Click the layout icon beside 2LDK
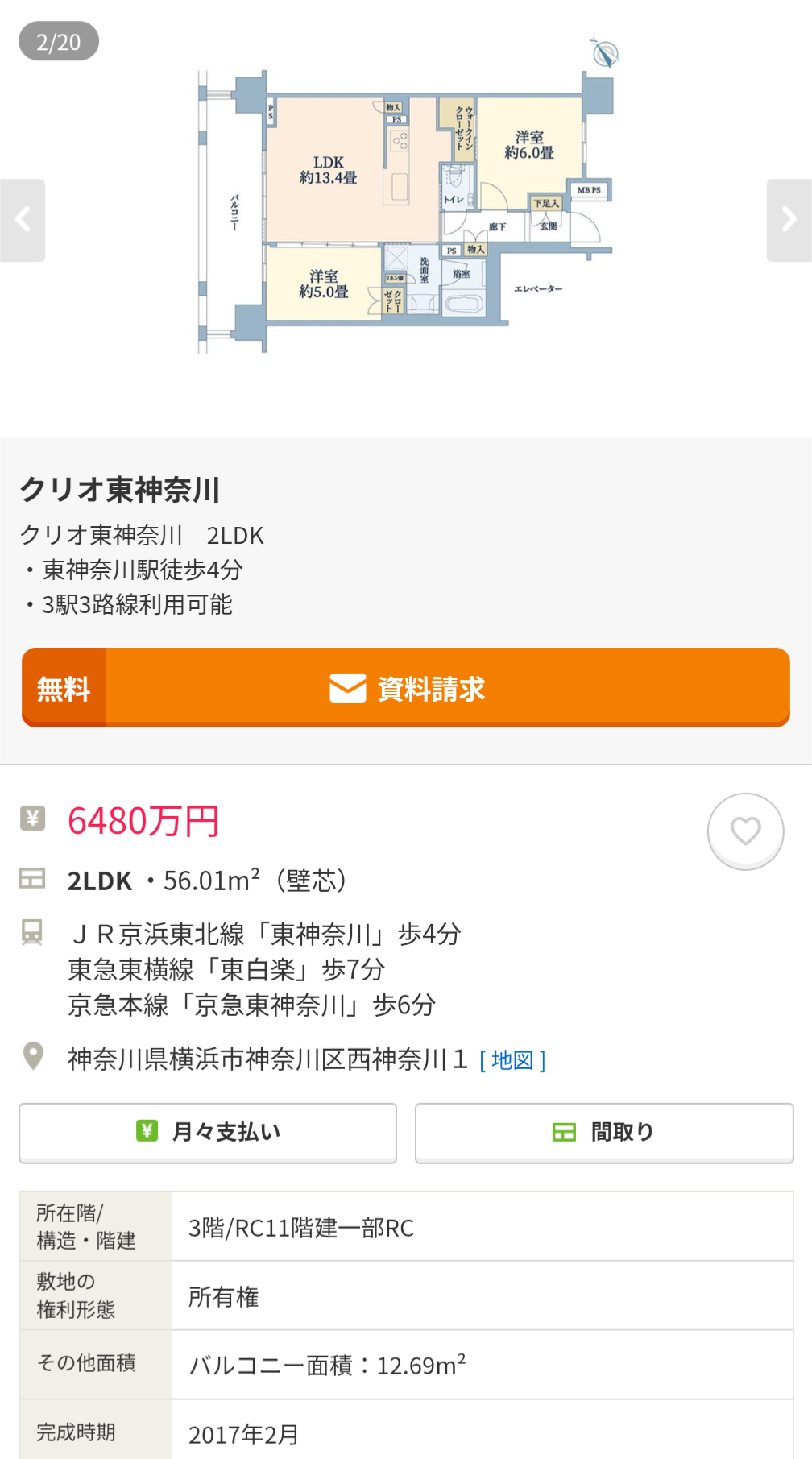 (x=32, y=878)
